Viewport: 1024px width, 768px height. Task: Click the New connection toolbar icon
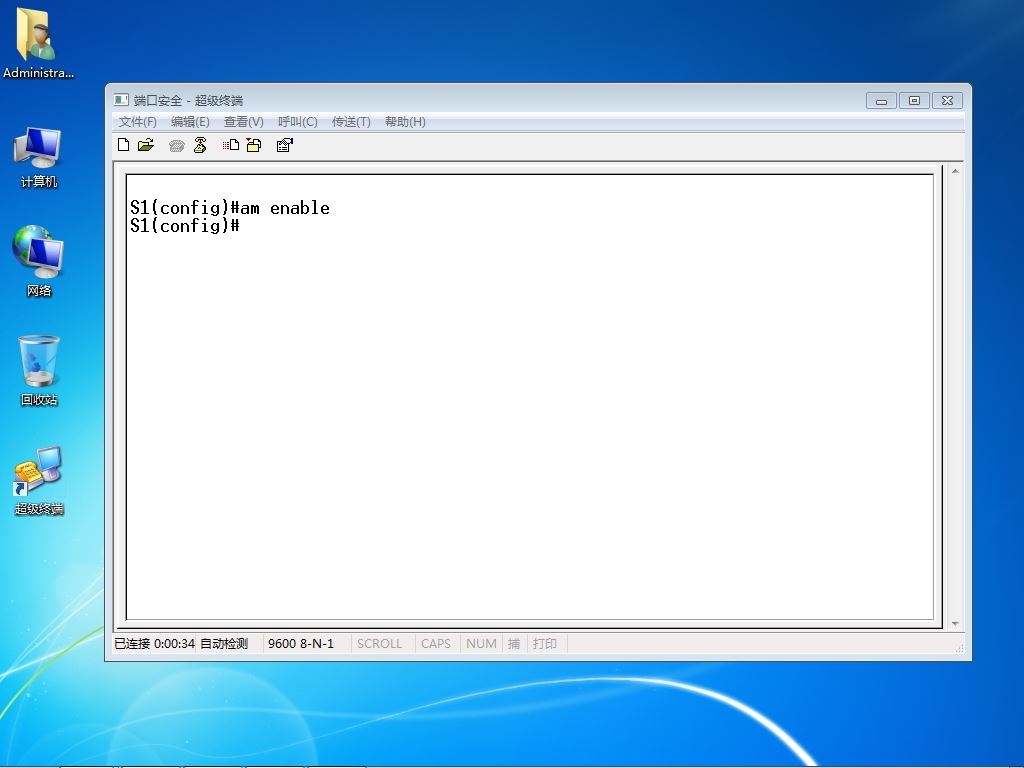(123, 145)
